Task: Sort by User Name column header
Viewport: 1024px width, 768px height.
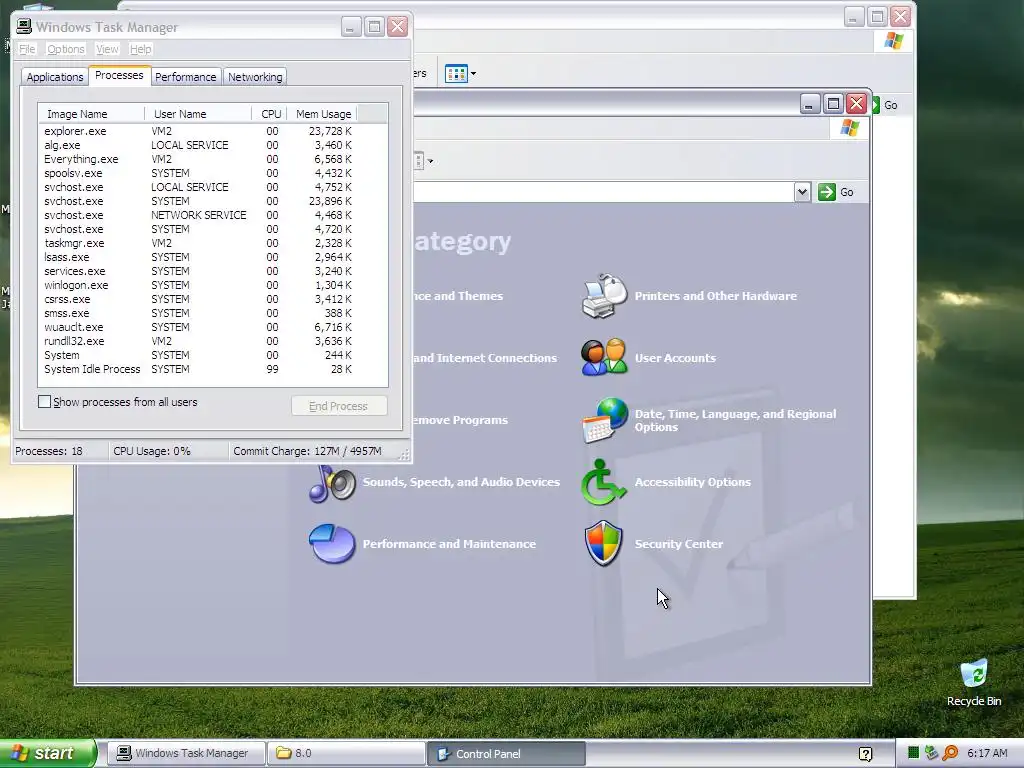Action: pyautogui.click(x=198, y=114)
